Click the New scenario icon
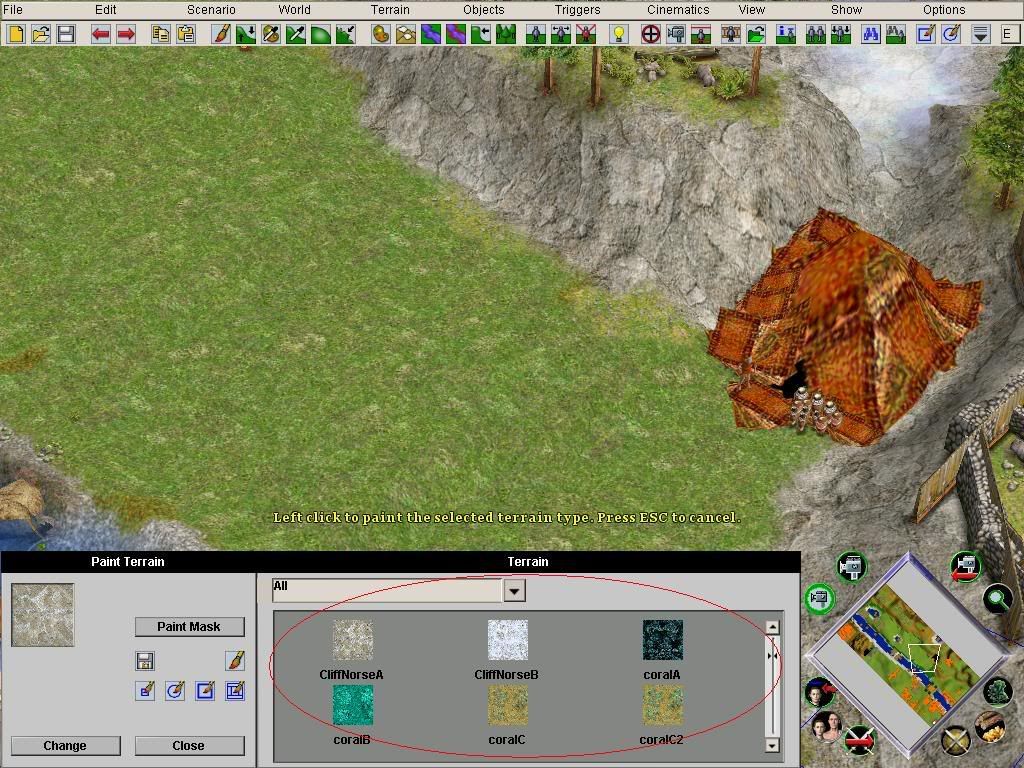The height and width of the screenshot is (768, 1024). pyautogui.click(x=16, y=34)
